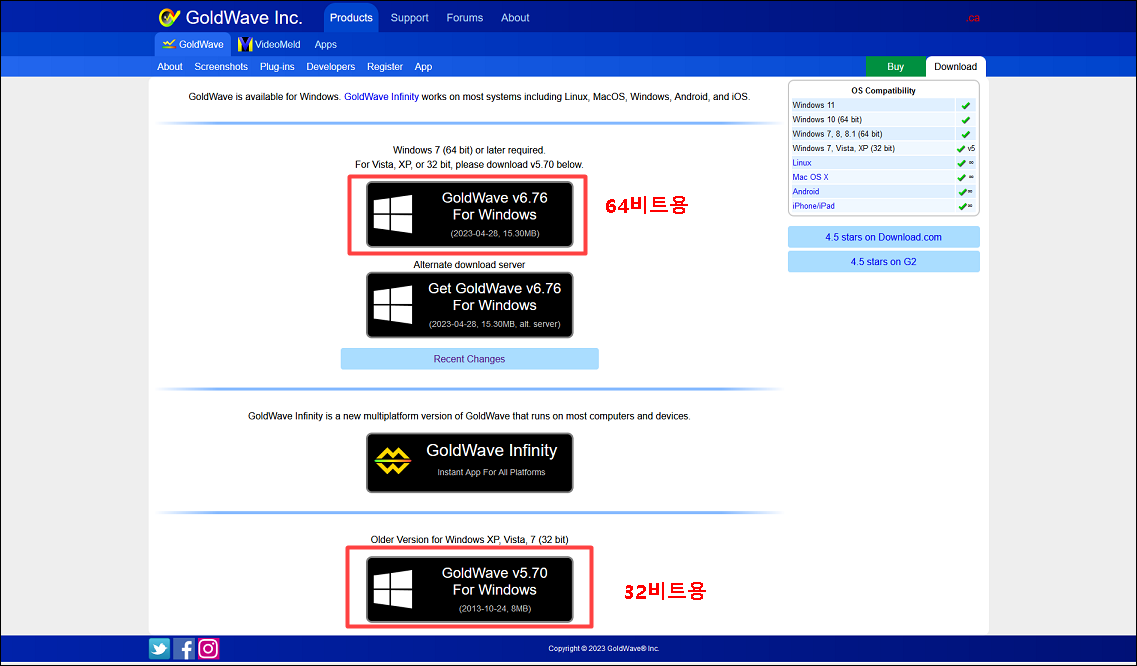The width and height of the screenshot is (1137, 666).
Task: Click the Windows logo on alternate server button
Action: 393,305
